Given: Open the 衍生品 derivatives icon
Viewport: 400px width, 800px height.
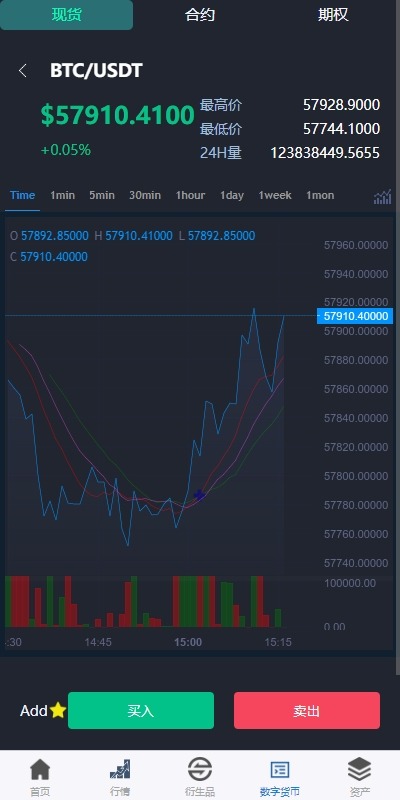Looking at the screenshot, I should [x=199, y=769].
